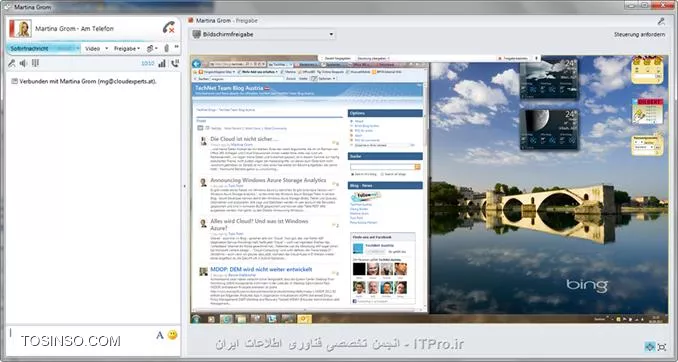Show the dial pad
The height and width of the screenshot is (362, 678).
[x=35, y=63]
